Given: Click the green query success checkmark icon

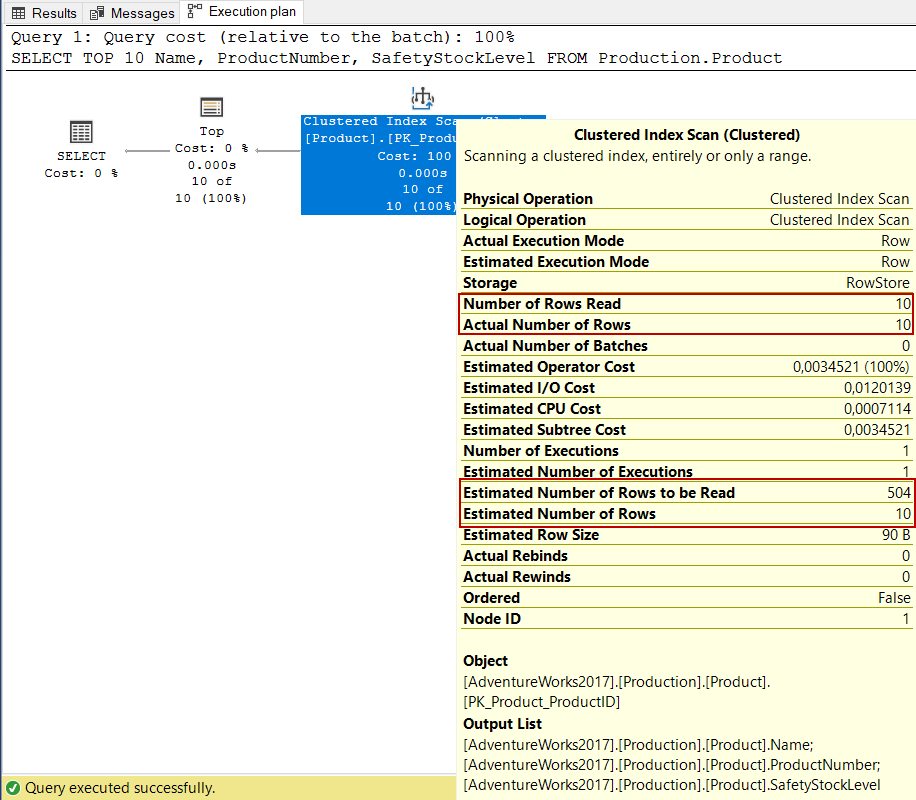Looking at the screenshot, I should (x=13, y=788).
